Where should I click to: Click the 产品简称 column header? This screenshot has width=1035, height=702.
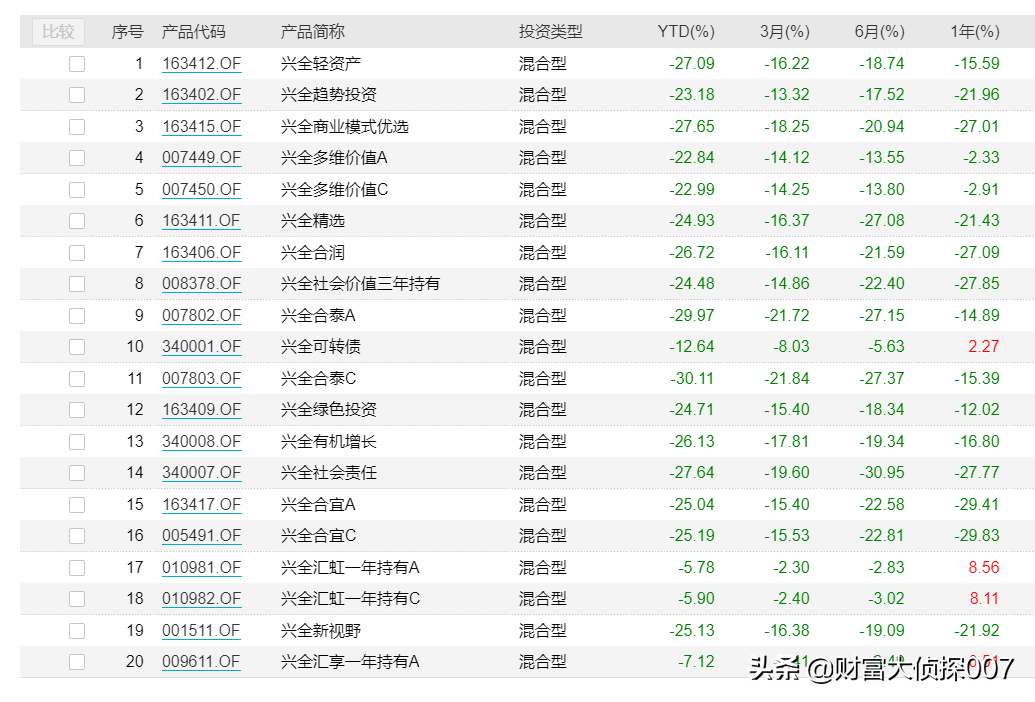pos(313,32)
